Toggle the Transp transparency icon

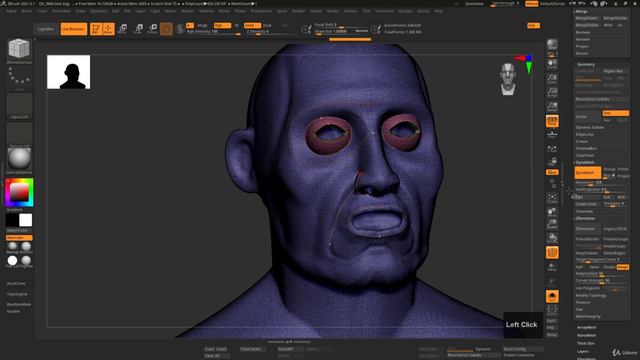pos(552,266)
